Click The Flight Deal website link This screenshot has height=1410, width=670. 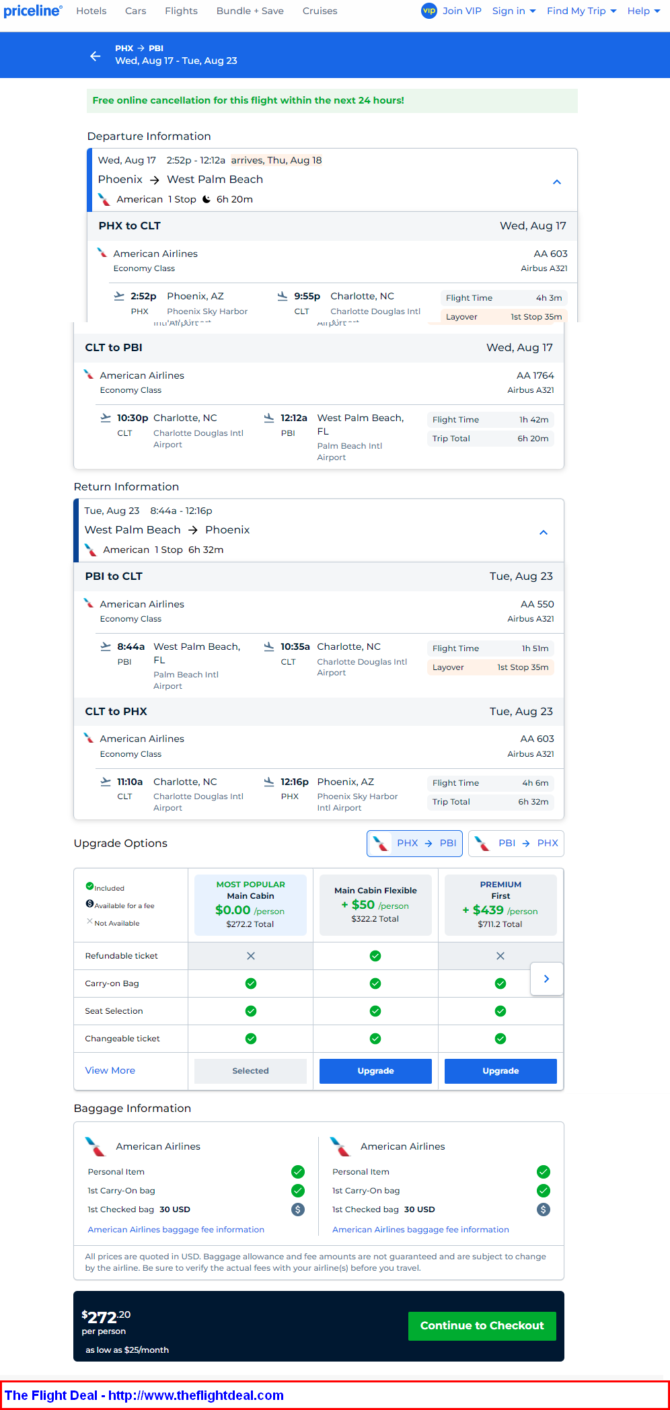pos(196,1395)
